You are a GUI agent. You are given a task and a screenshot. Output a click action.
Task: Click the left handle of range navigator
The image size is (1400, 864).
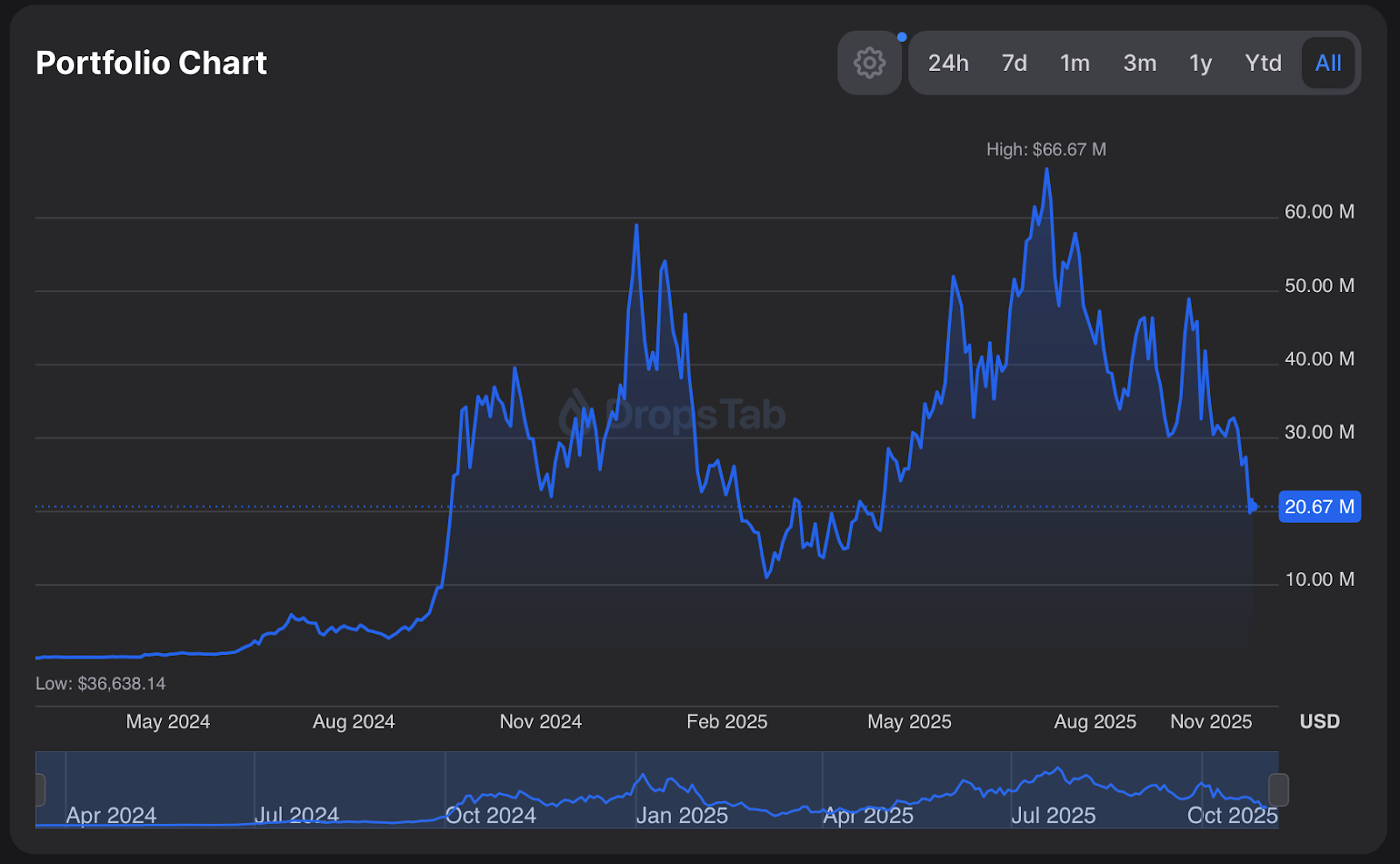39,790
